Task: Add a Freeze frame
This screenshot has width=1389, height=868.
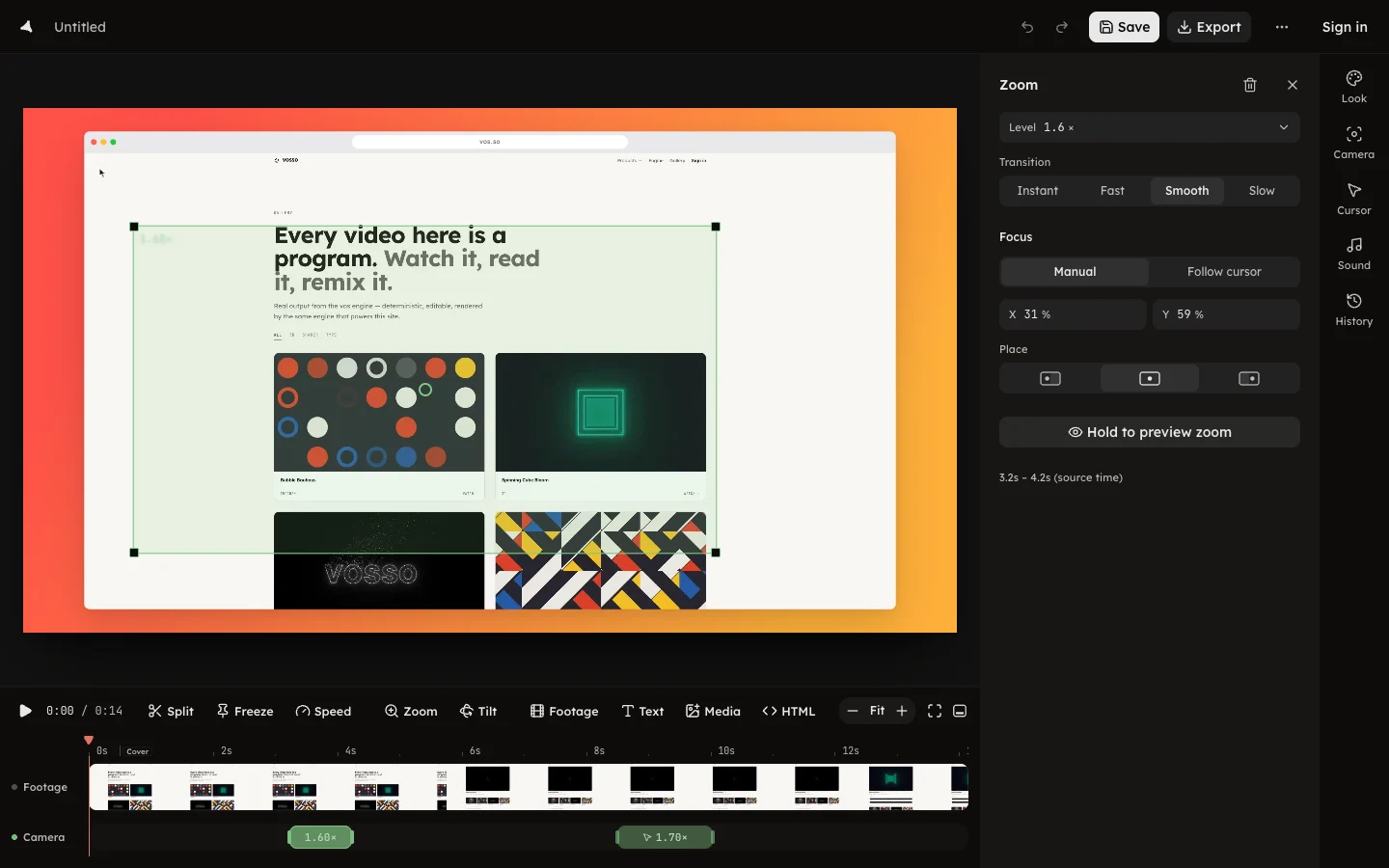Action: 245,711
